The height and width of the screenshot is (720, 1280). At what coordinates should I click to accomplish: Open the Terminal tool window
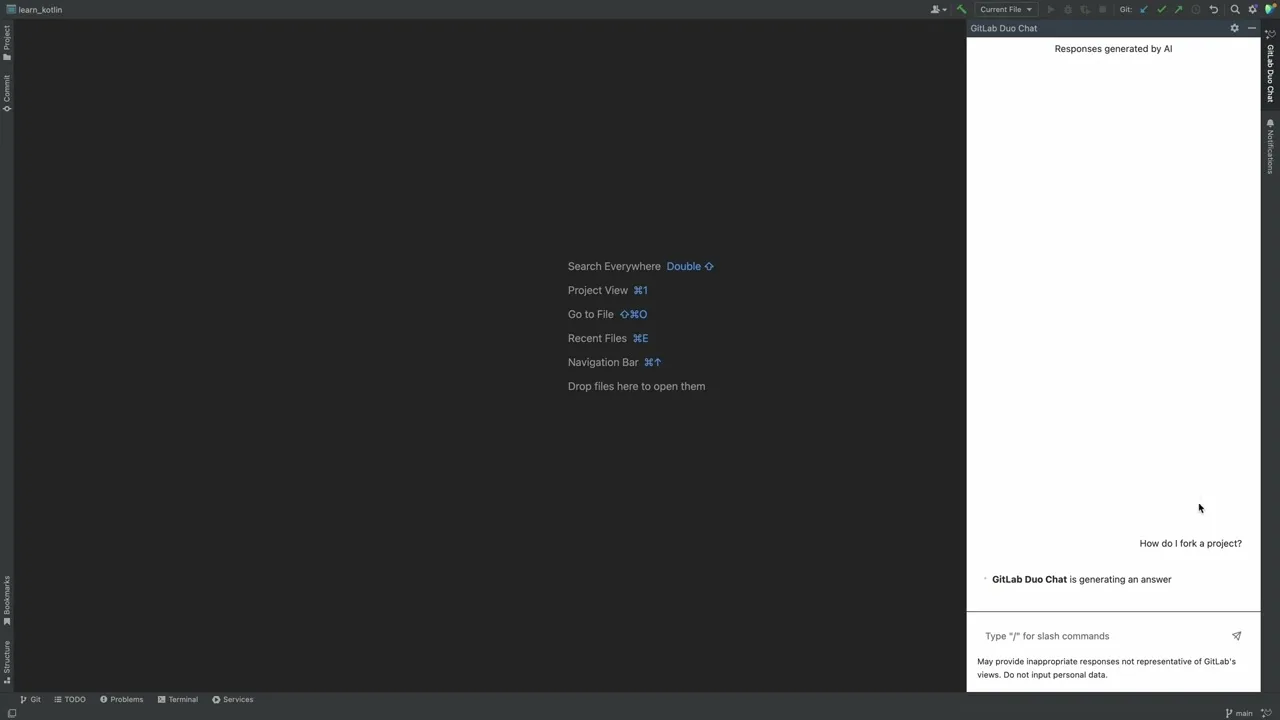tap(178, 700)
